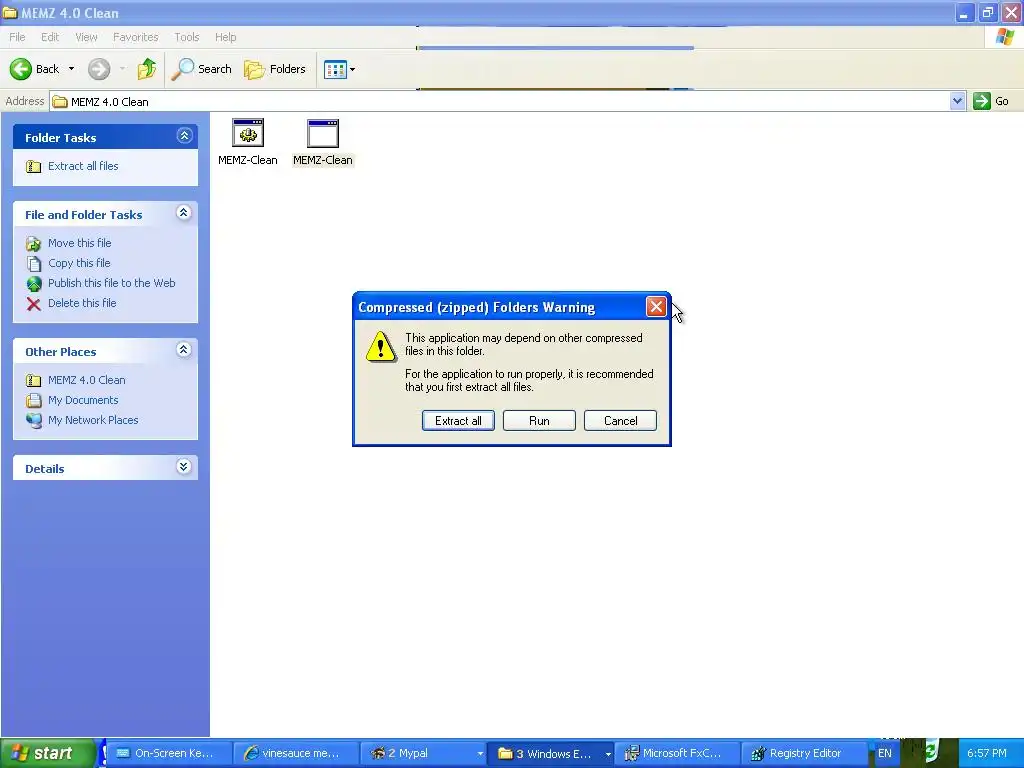Viewport: 1024px width, 768px height.
Task: Click Extract all files link
Action: tap(83, 166)
